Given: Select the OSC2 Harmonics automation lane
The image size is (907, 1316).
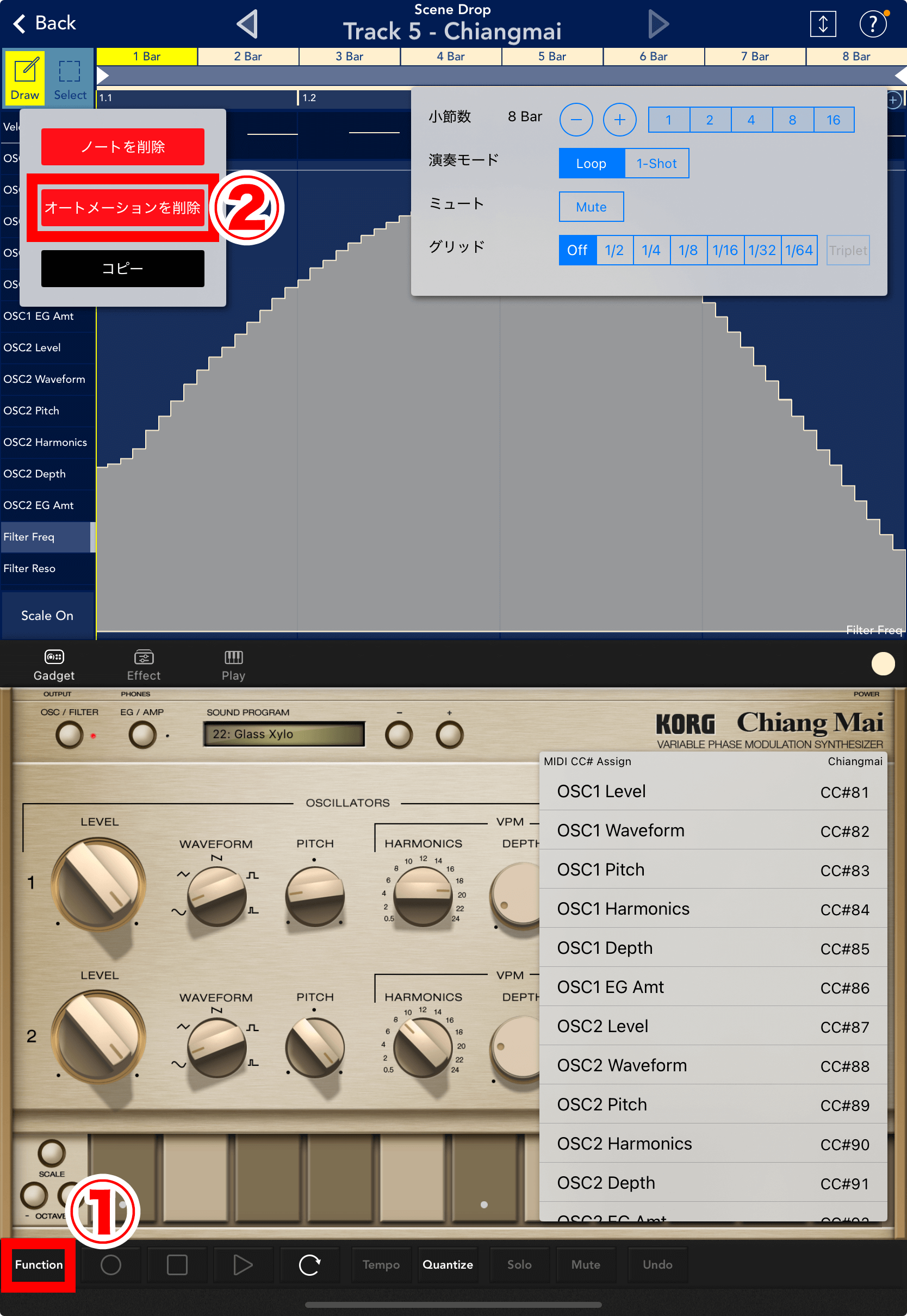Looking at the screenshot, I should tap(47, 442).
